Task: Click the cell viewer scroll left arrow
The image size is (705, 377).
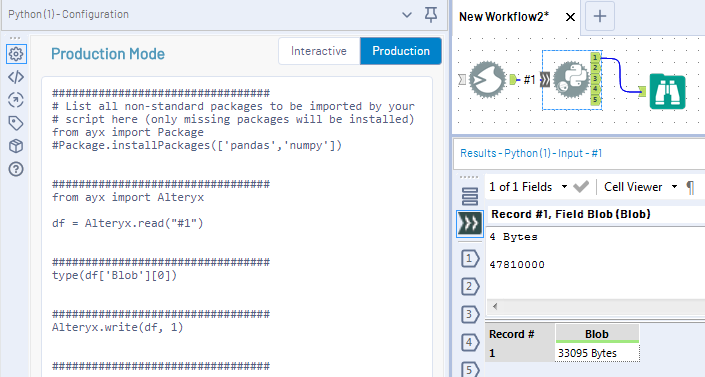Action: [495, 306]
